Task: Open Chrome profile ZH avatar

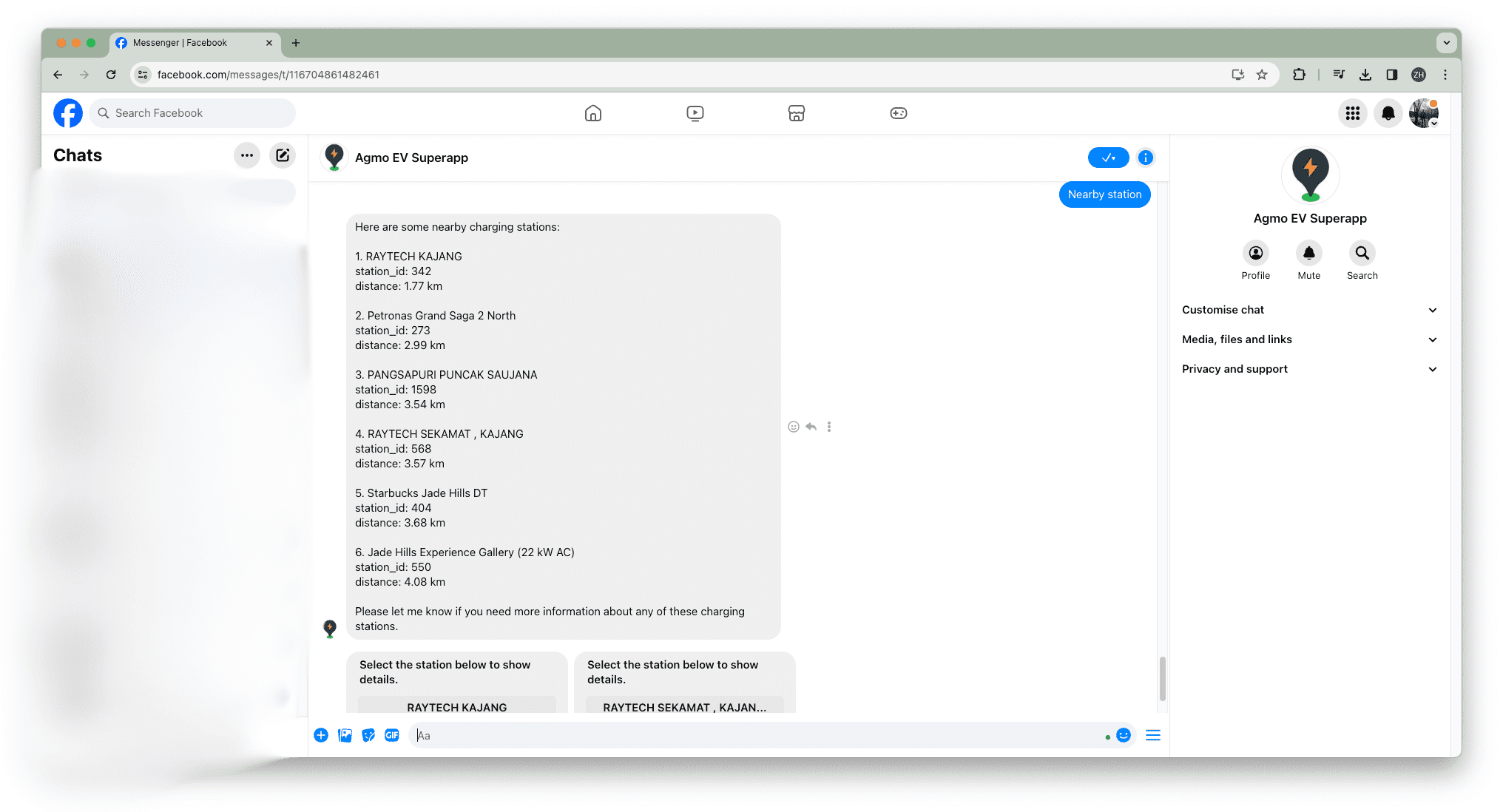Action: [1419, 75]
